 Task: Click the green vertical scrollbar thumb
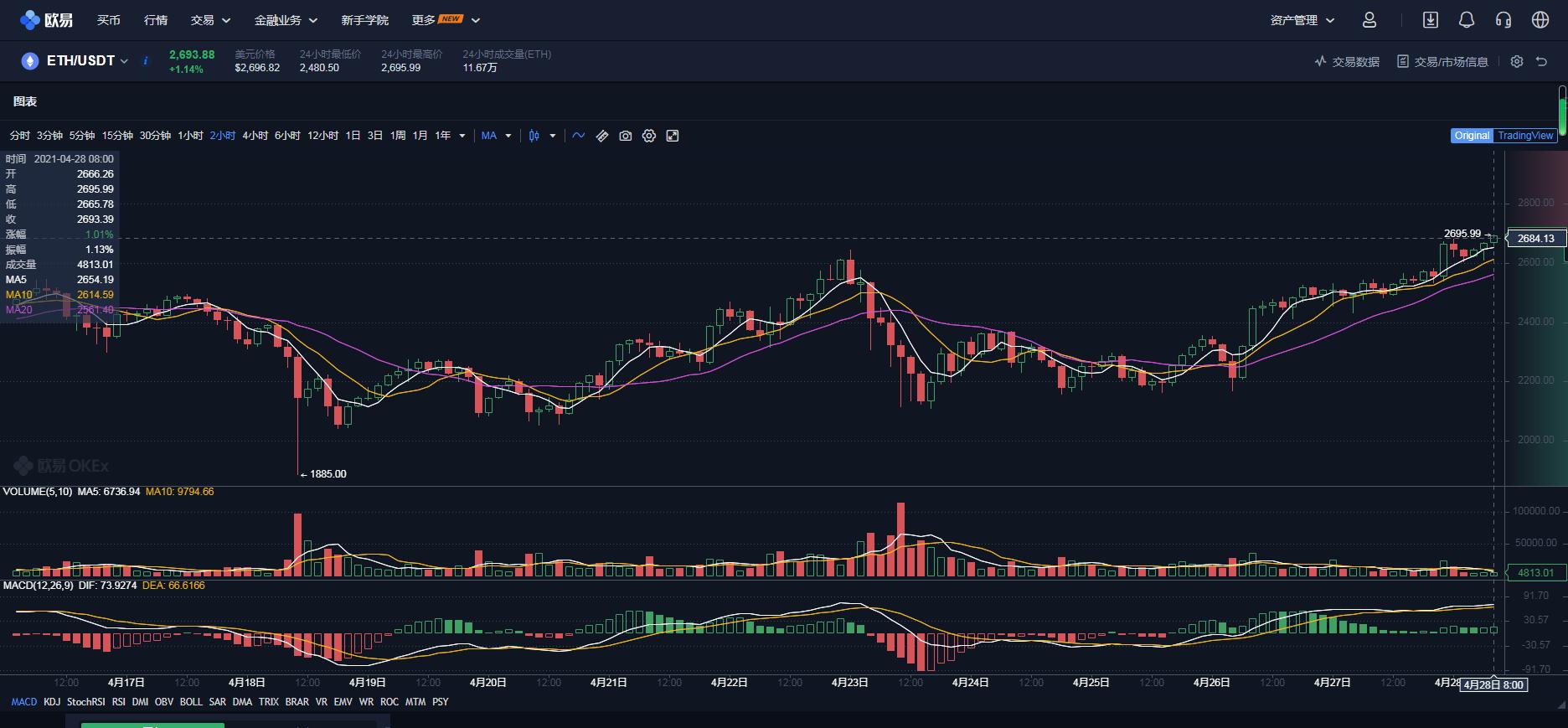click(1562, 111)
